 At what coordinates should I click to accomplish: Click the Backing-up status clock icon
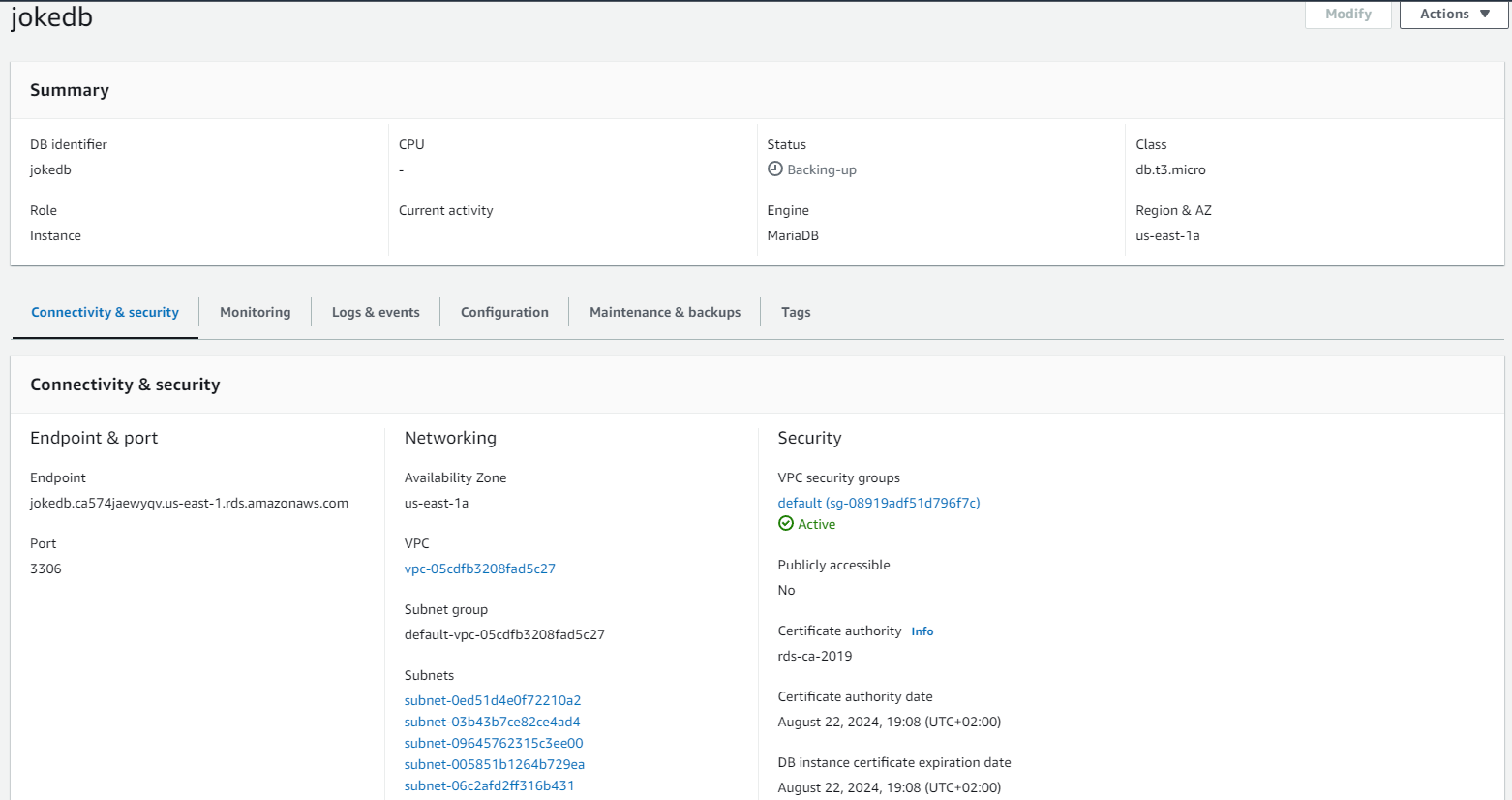coord(774,169)
